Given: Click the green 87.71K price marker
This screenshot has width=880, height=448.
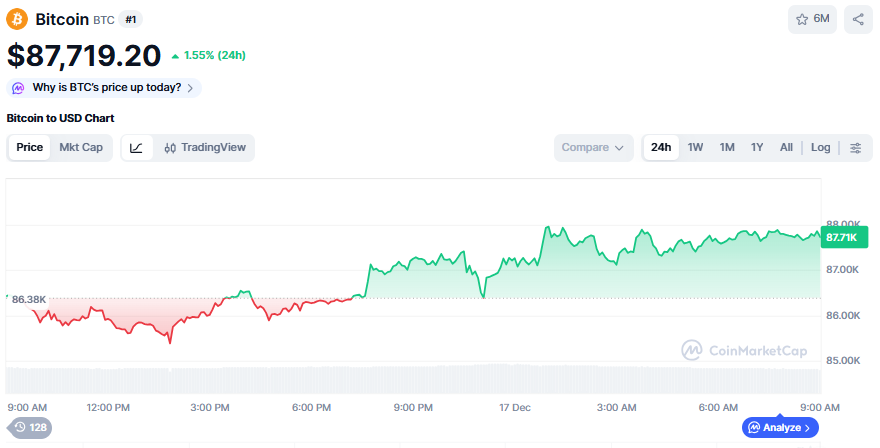Looking at the screenshot, I should point(844,237).
